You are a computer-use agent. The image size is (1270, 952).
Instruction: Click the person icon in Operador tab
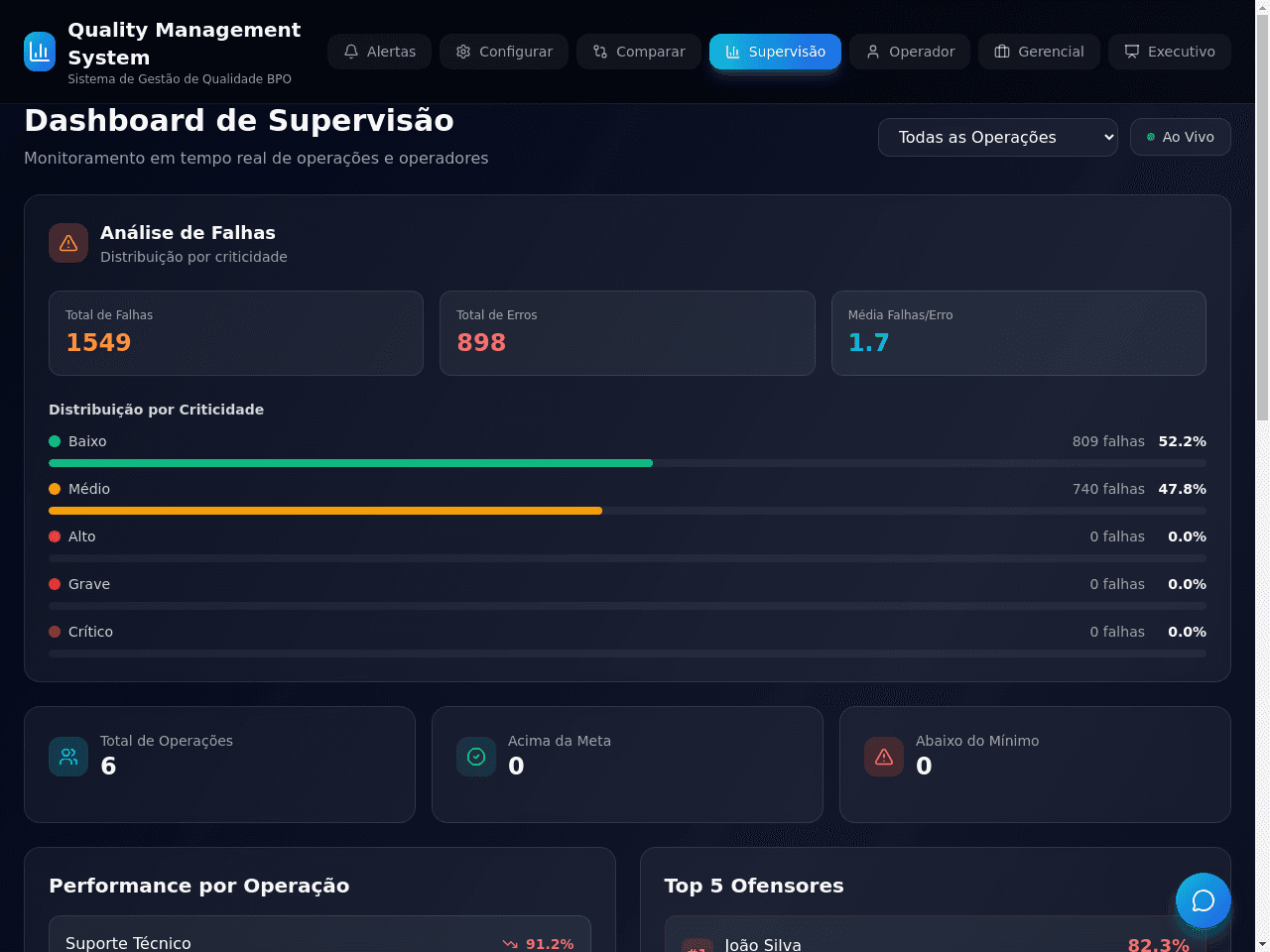point(873,52)
